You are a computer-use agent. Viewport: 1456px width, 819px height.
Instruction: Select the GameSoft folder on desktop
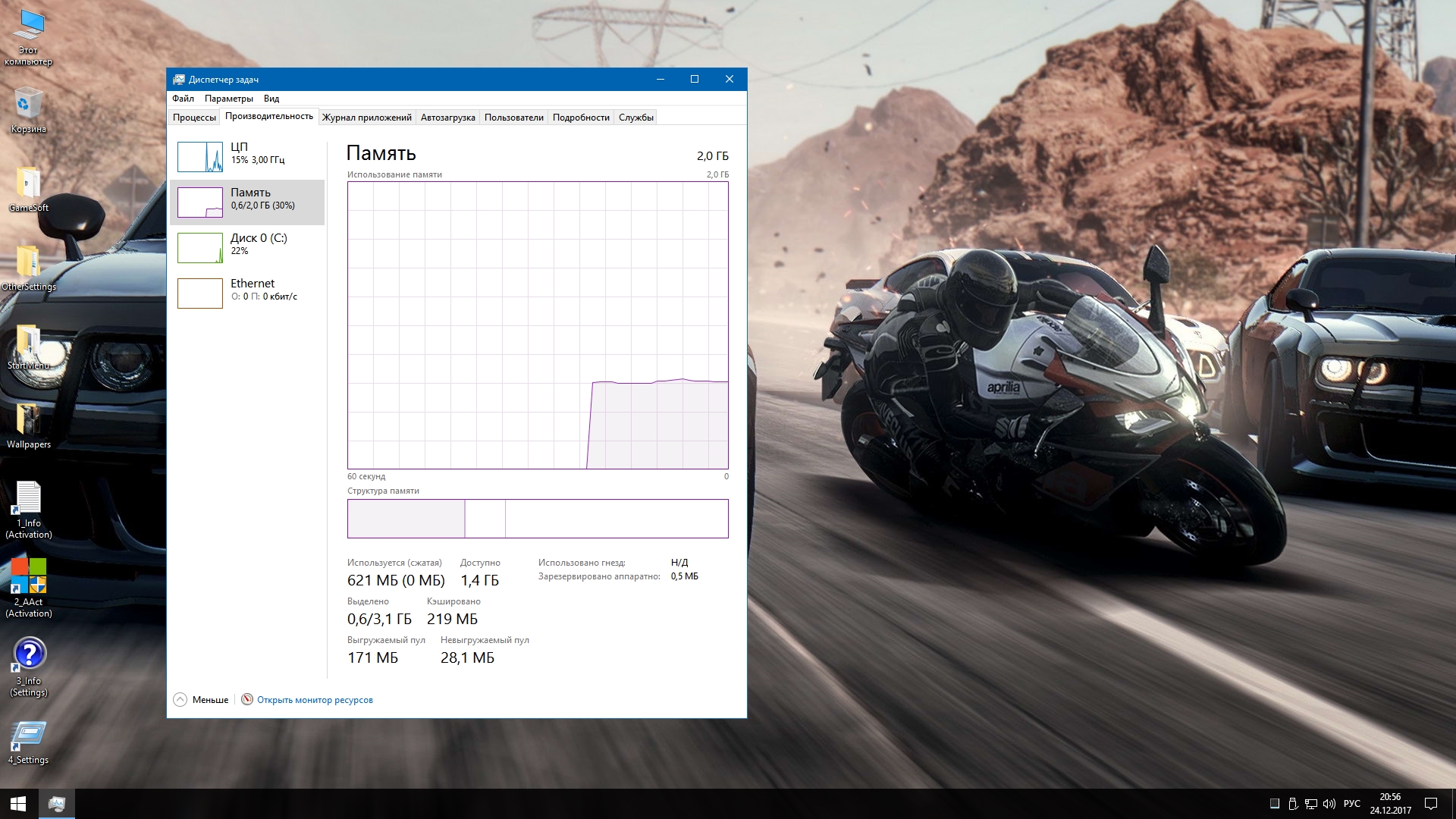tap(29, 190)
